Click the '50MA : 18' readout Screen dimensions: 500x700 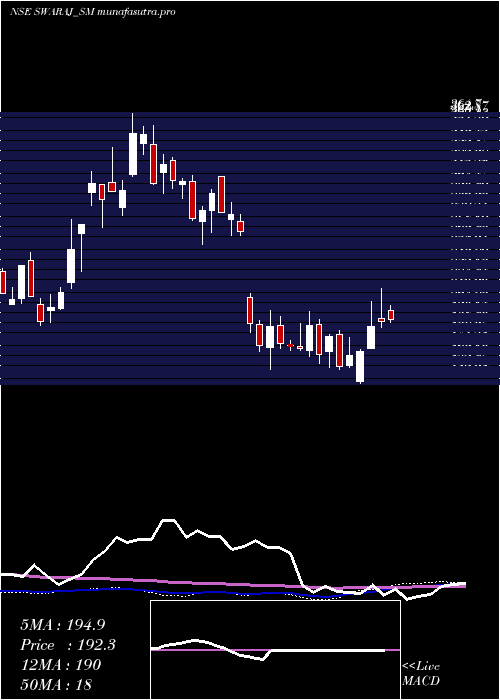tap(56, 685)
